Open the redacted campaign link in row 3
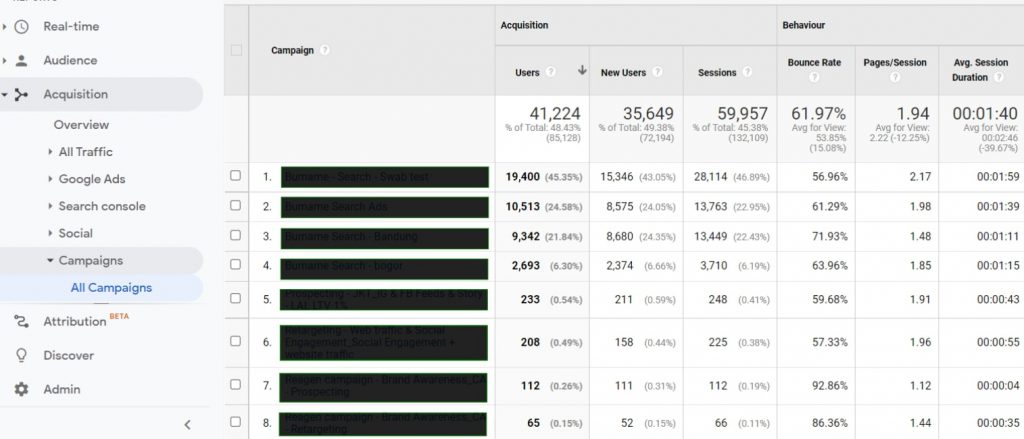This screenshot has width=1024, height=439. (385, 236)
